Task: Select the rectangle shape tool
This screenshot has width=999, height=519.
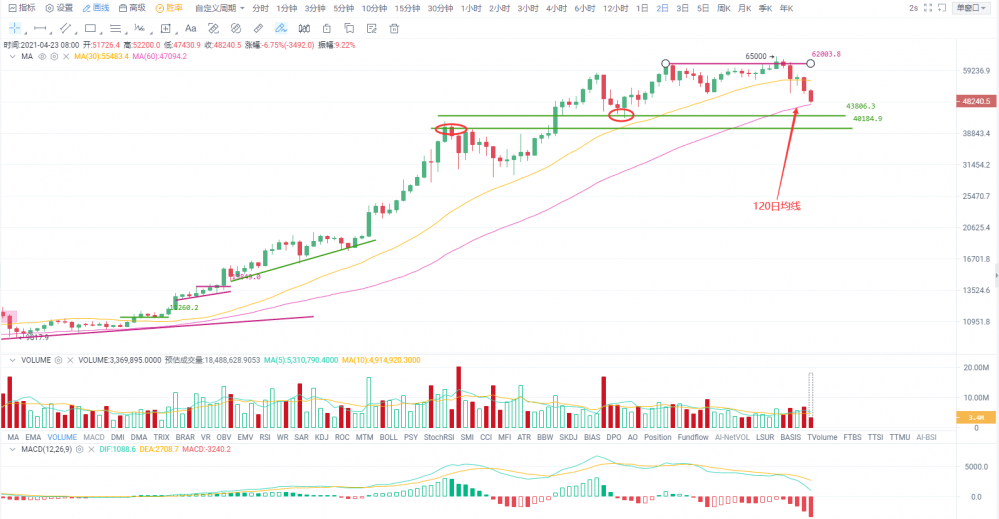Action: (90, 29)
